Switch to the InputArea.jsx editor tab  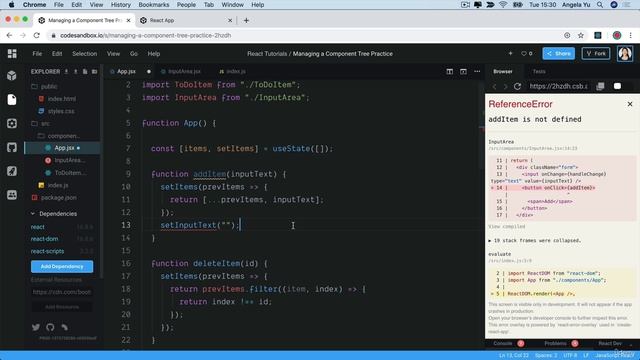coord(180,71)
